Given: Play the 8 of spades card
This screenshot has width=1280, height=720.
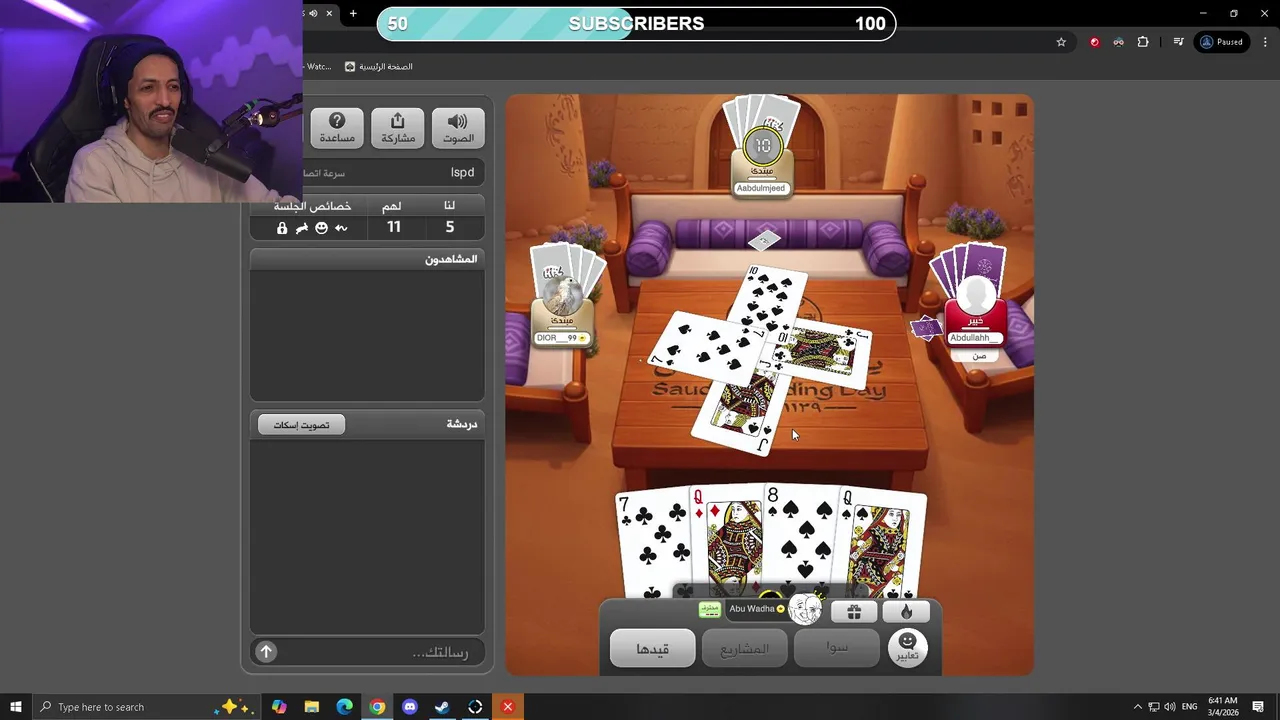Looking at the screenshot, I should 800,540.
